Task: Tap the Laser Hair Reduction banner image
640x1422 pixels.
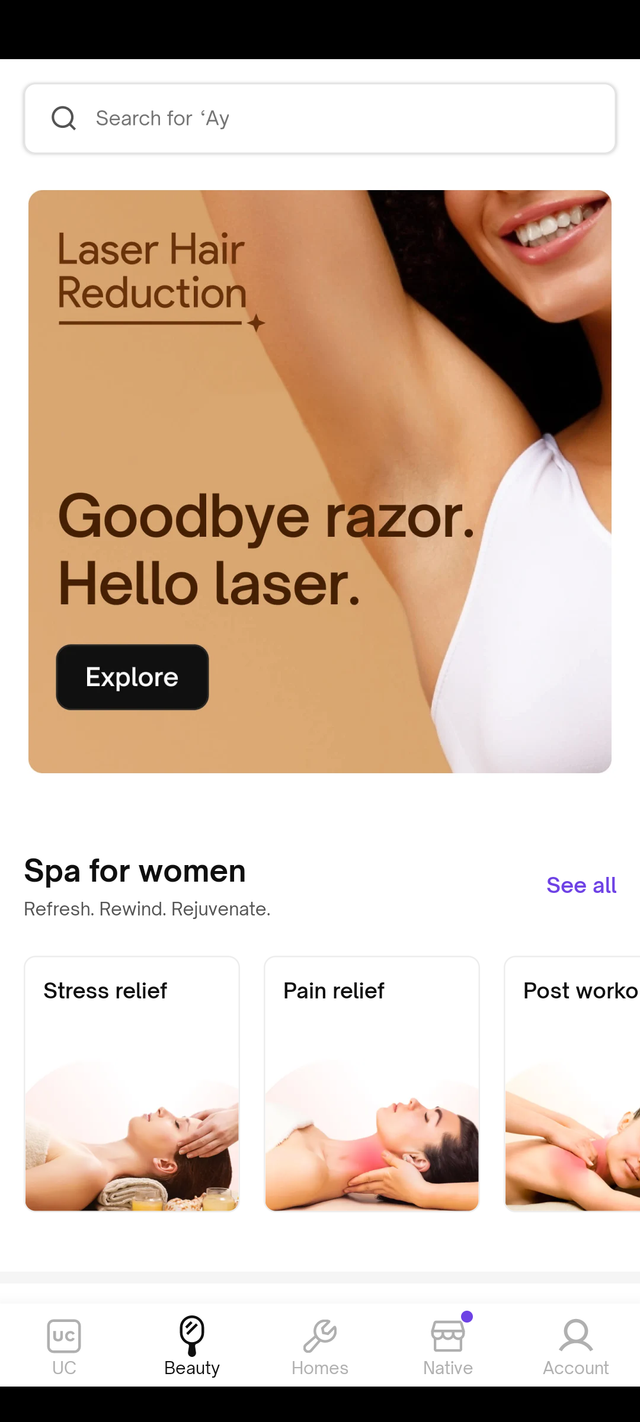Action: point(320,481)
